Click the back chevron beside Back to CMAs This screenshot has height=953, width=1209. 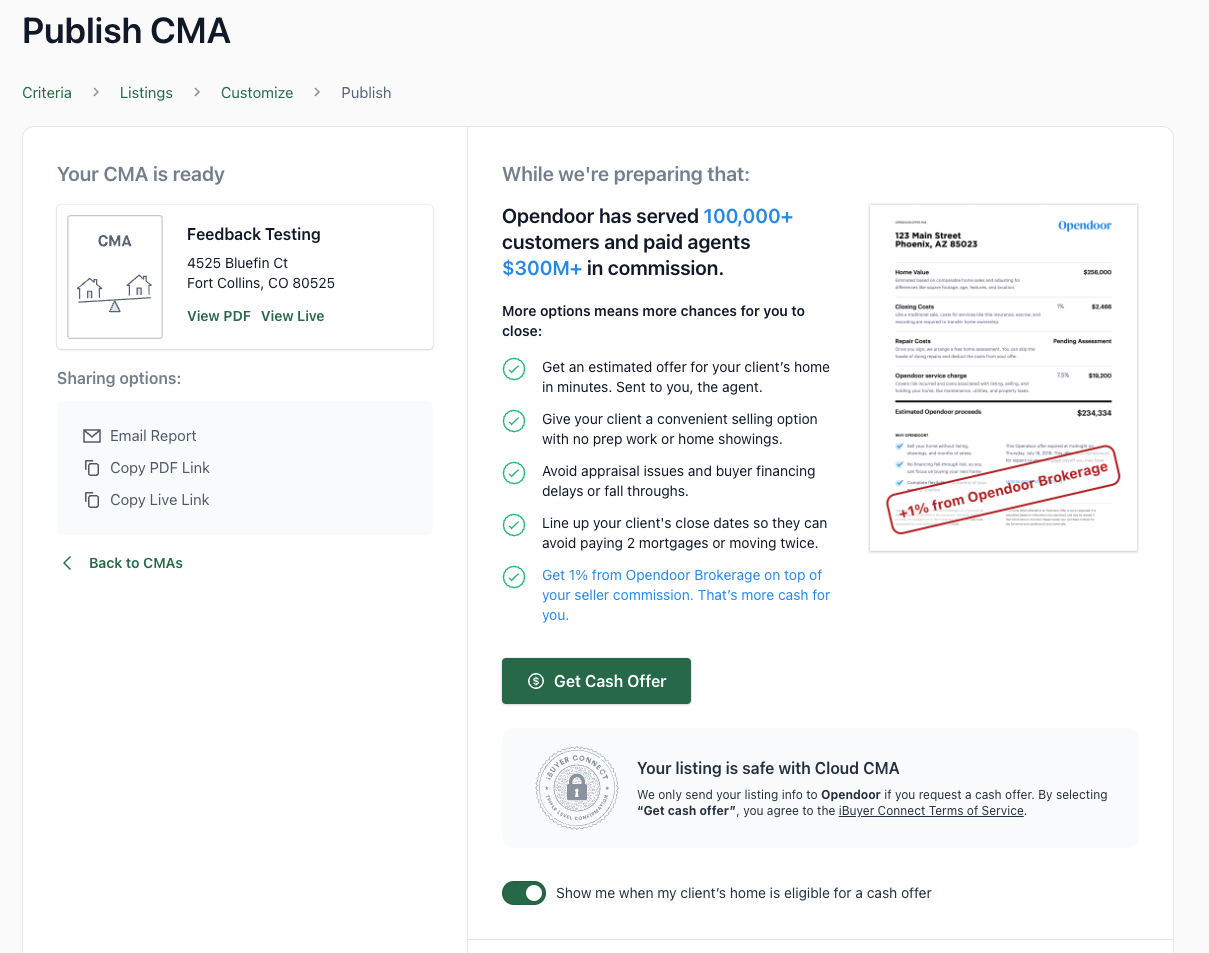(x=66, y=562)
